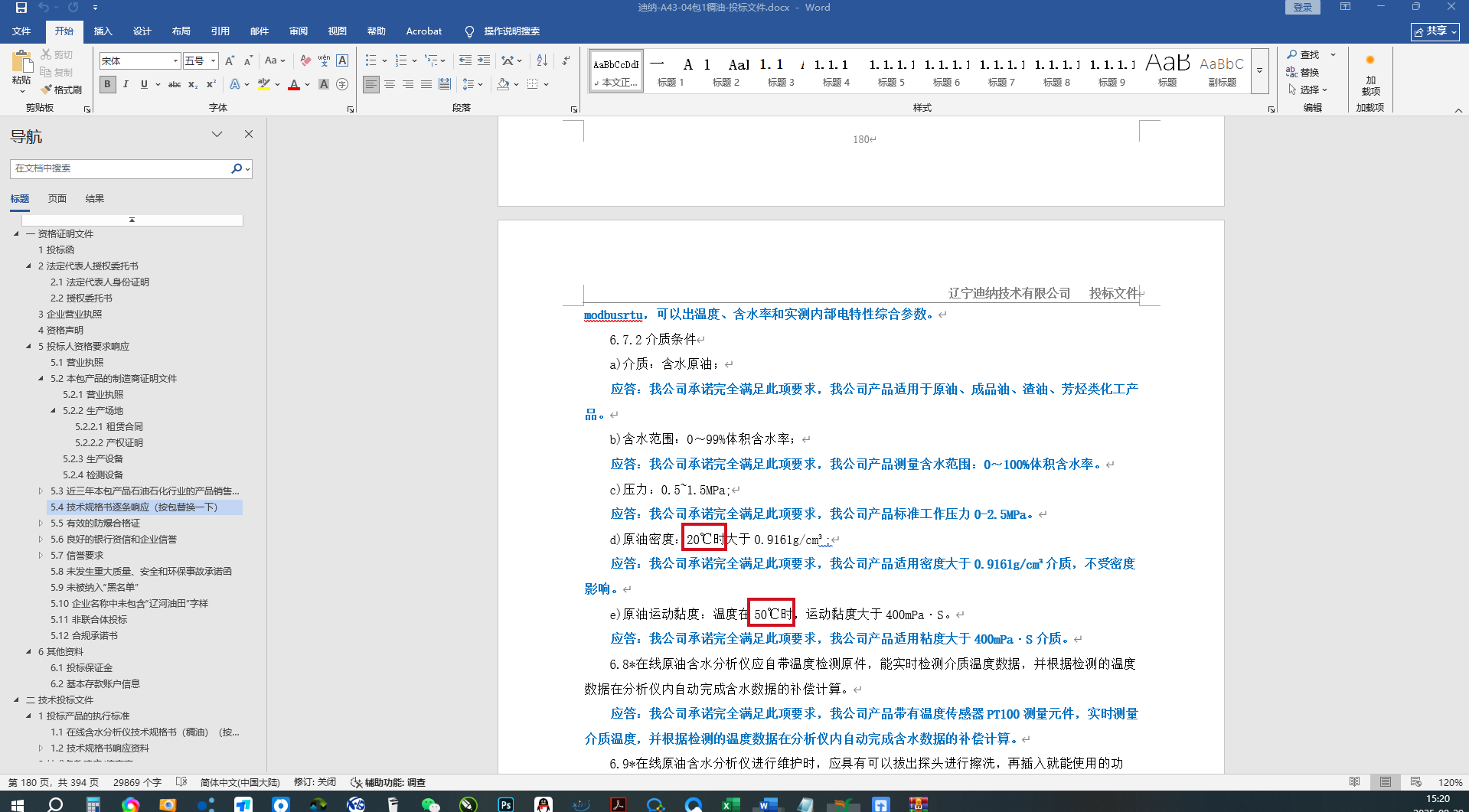
Task: Toggle center text alignment
Action: [x=390, y=84]
